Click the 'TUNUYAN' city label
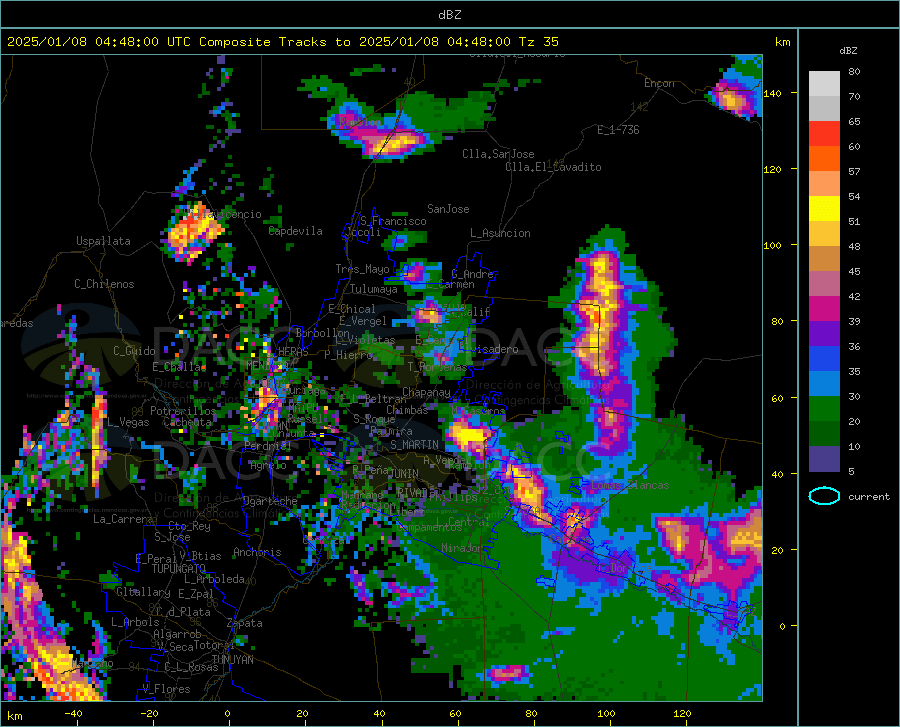 (x=232, y=660)
